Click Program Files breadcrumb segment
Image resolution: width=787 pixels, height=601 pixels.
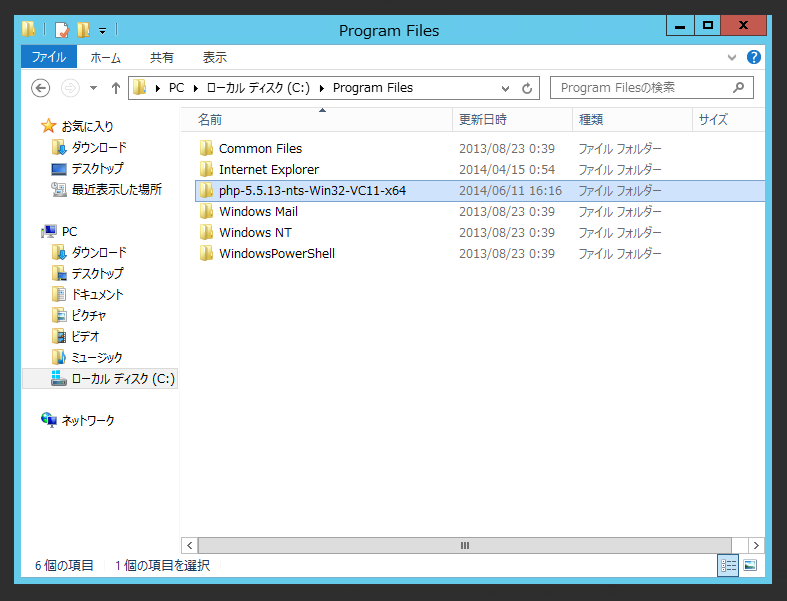pyautogui.click(x=373, y=88)
